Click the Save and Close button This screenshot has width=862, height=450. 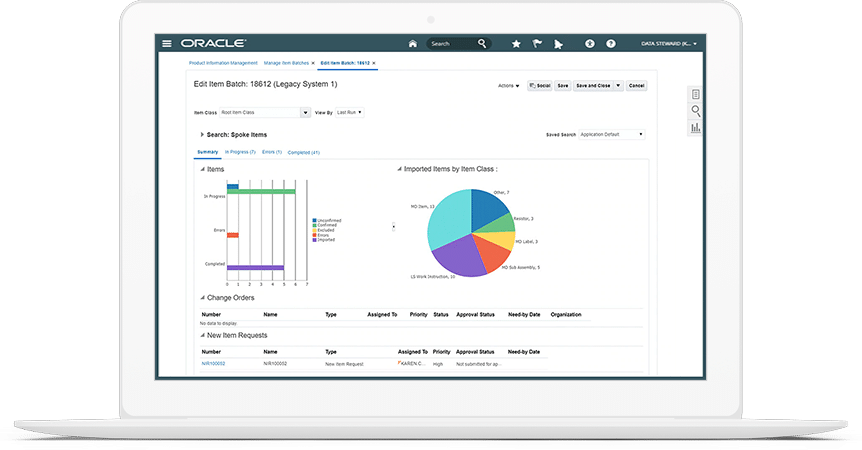coord(593,86)
